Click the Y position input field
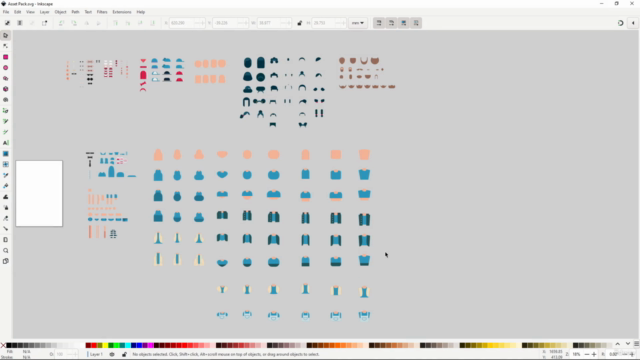Image resolution: width=640 pixels, height=360 pixels. click(x=230, y=23)
